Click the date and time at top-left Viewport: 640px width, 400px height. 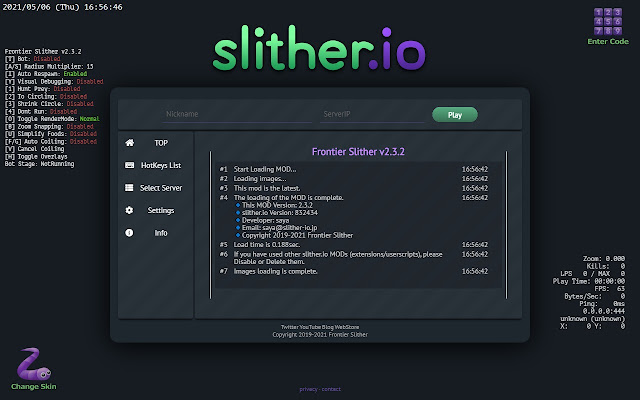tap(62, 7)
